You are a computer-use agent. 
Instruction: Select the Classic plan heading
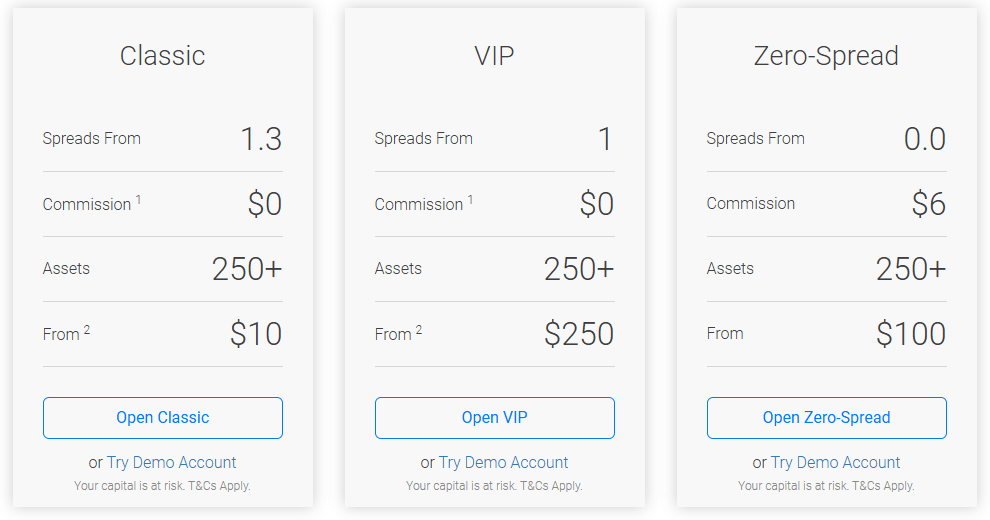(x=163, y=56)
